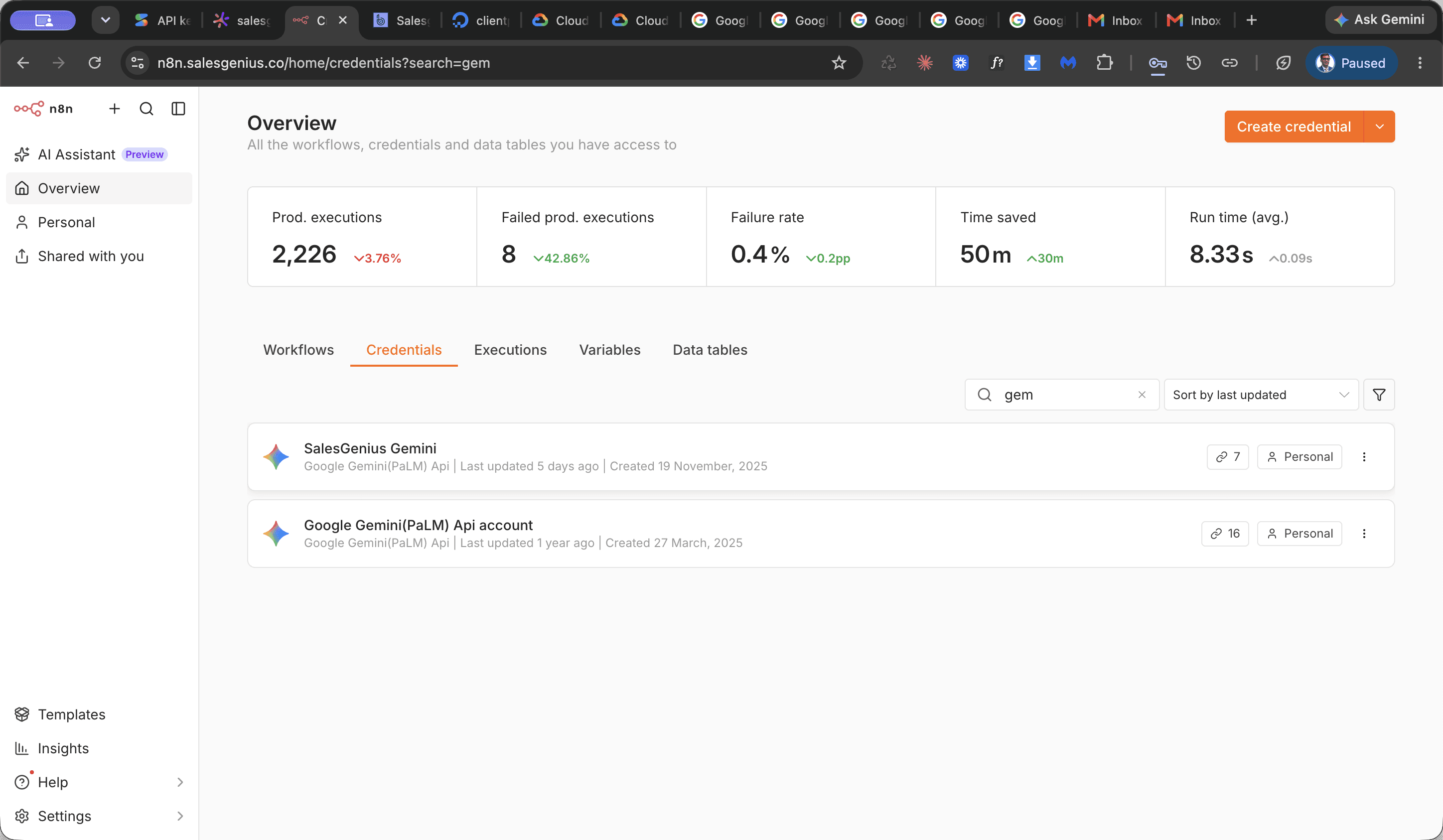This screenshot has height=840, width=1443.
Task: Open the credentials filter funnel
Action: pos(1379,395)
